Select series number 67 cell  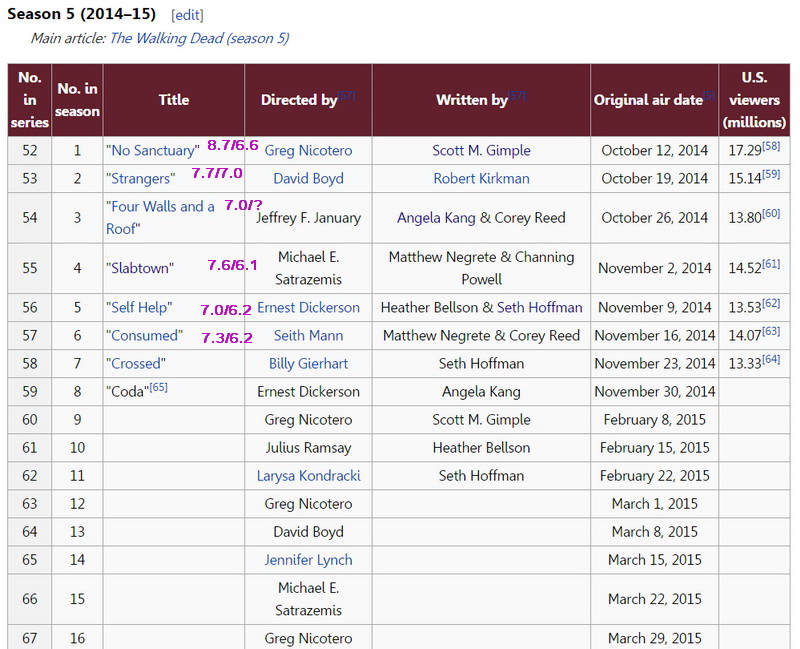30,638
